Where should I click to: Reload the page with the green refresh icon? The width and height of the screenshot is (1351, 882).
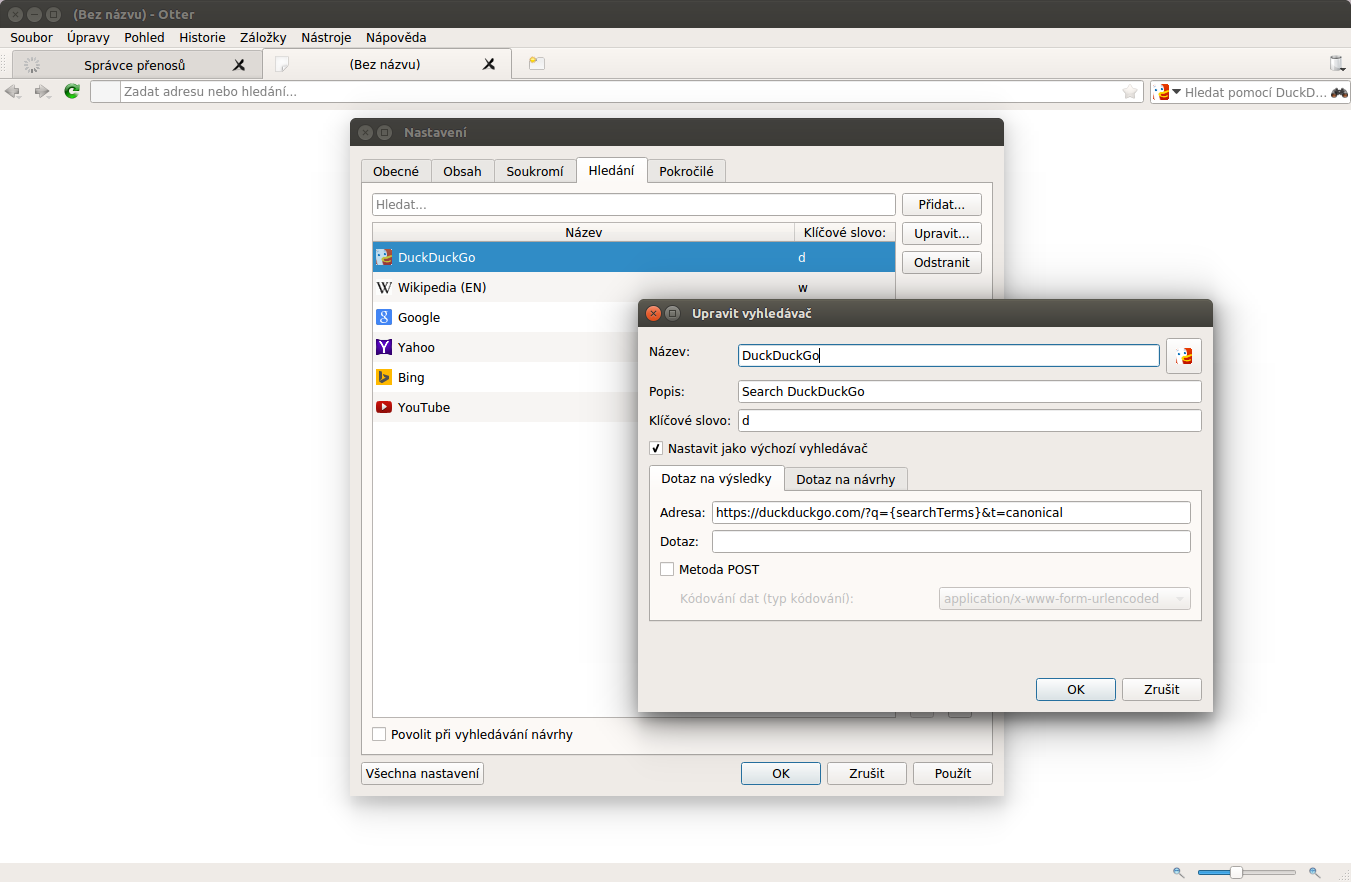(x=72, y=92)
